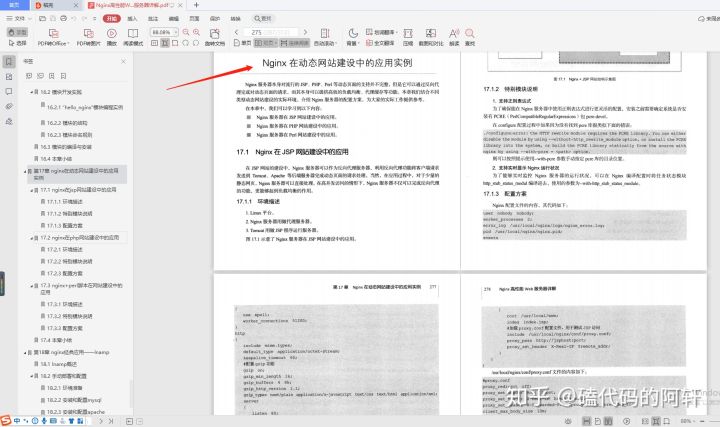Open the signatures sidebar icon

click(x=9, y=121)
